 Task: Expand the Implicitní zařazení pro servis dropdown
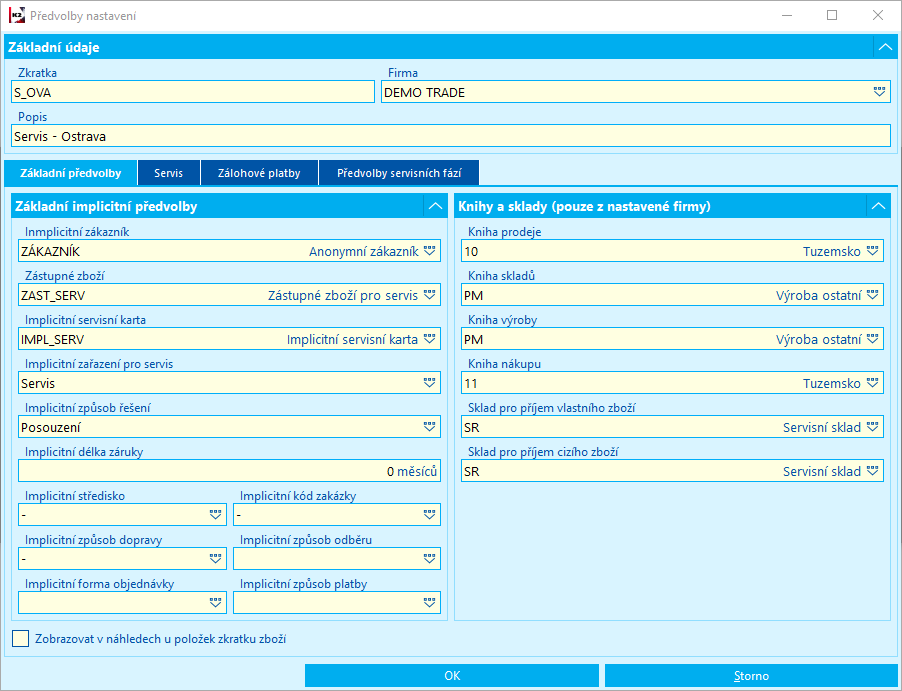(x=429, y=383)
